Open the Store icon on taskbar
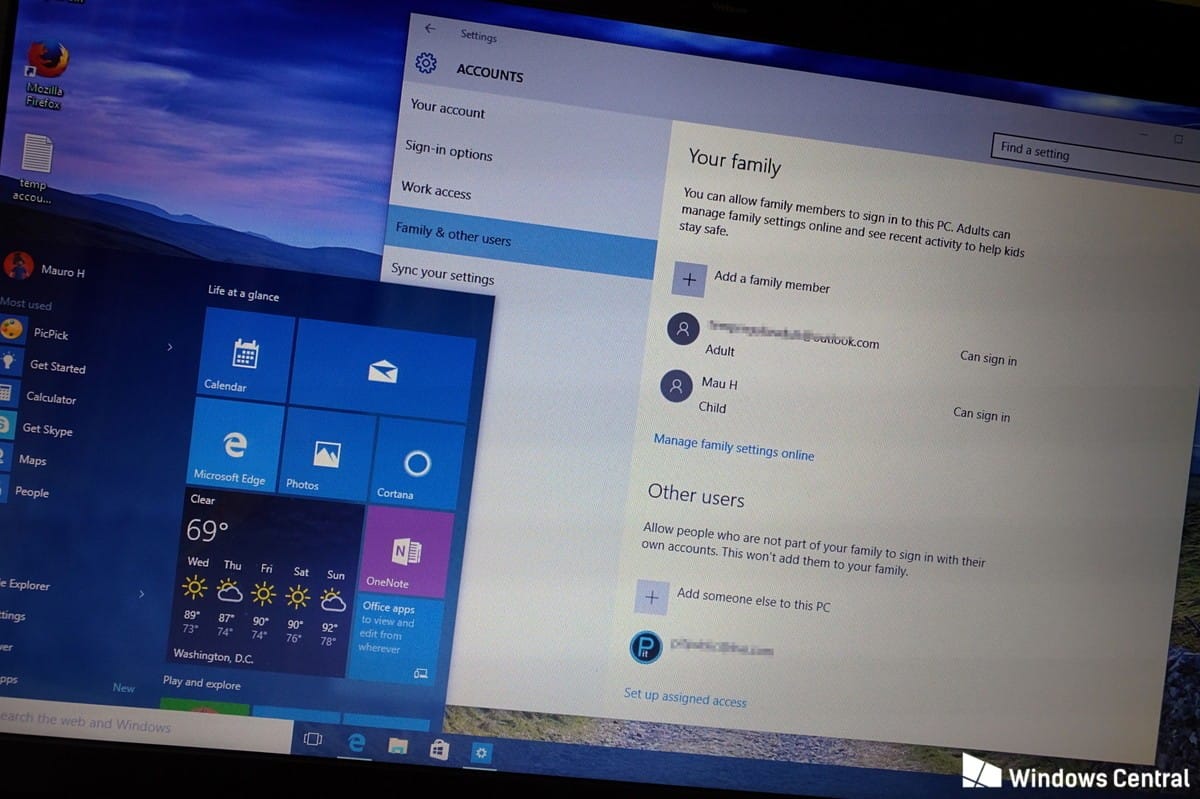 pyautogui.click(x=438, y=749)
